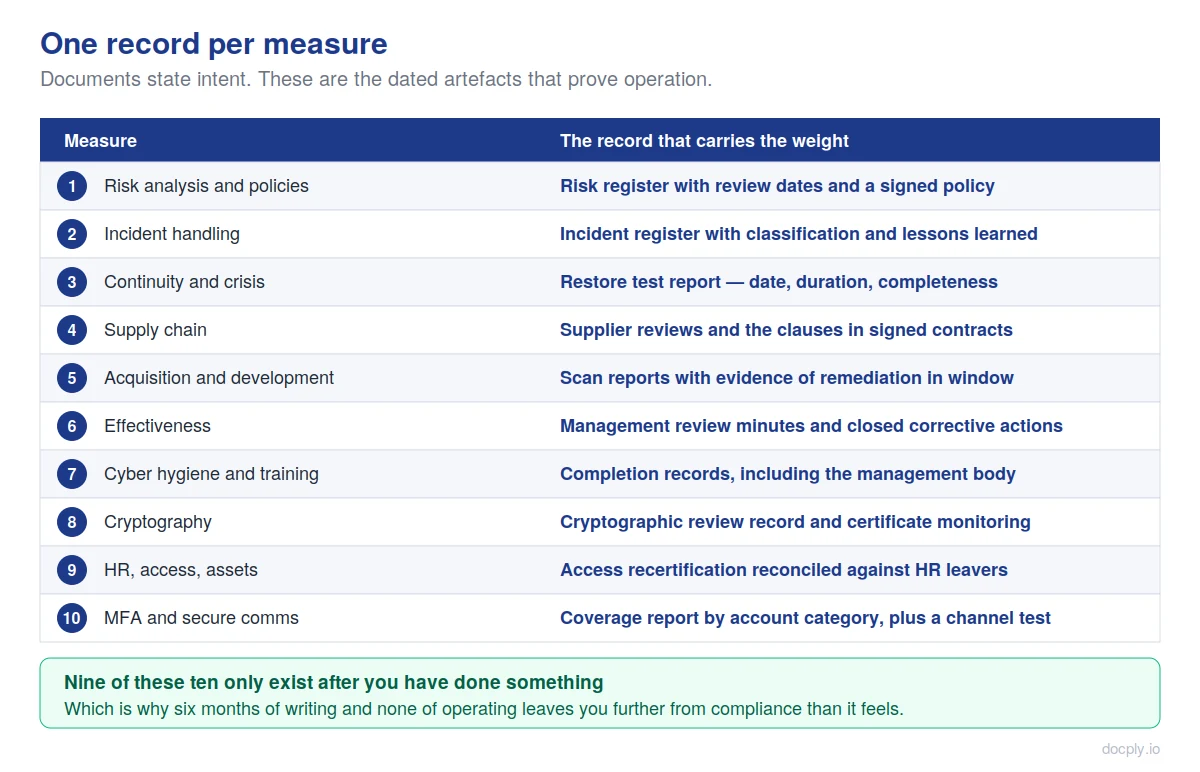Select the 'HR, access, assets' text
The height and width of the screenshot is (772, 1200).
pyautogui.click(x=181, y=570)
